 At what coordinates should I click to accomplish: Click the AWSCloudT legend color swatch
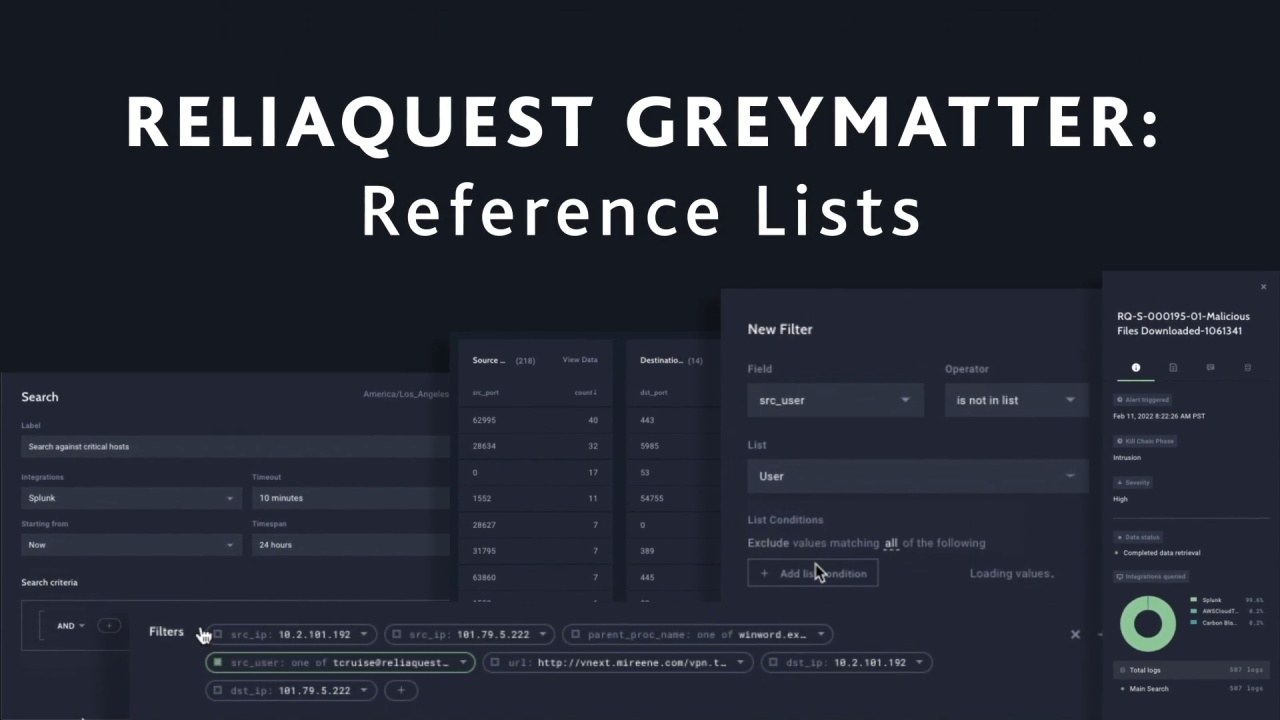[x=1193, y=610]
